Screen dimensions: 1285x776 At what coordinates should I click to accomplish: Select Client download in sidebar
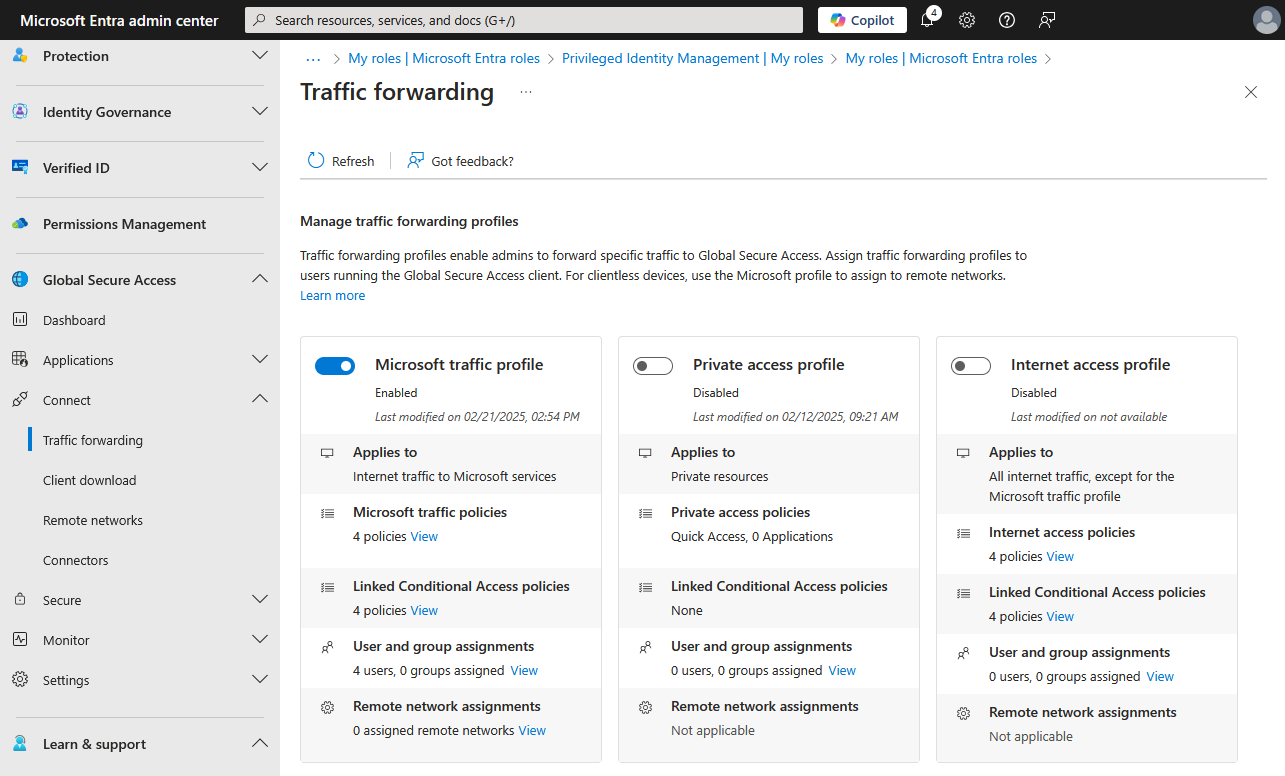tap(89, 480)
